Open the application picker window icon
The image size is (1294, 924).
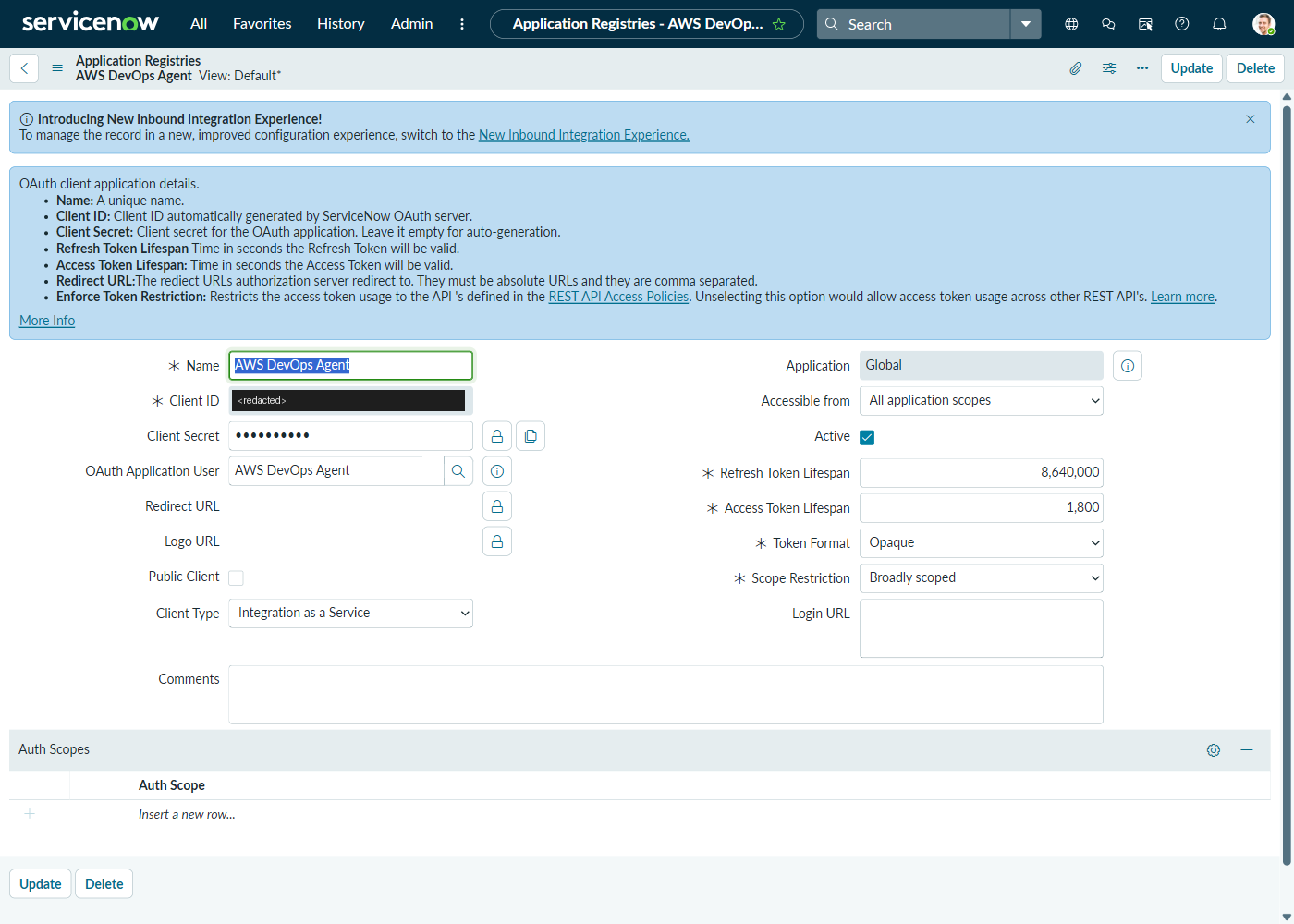1145,24
